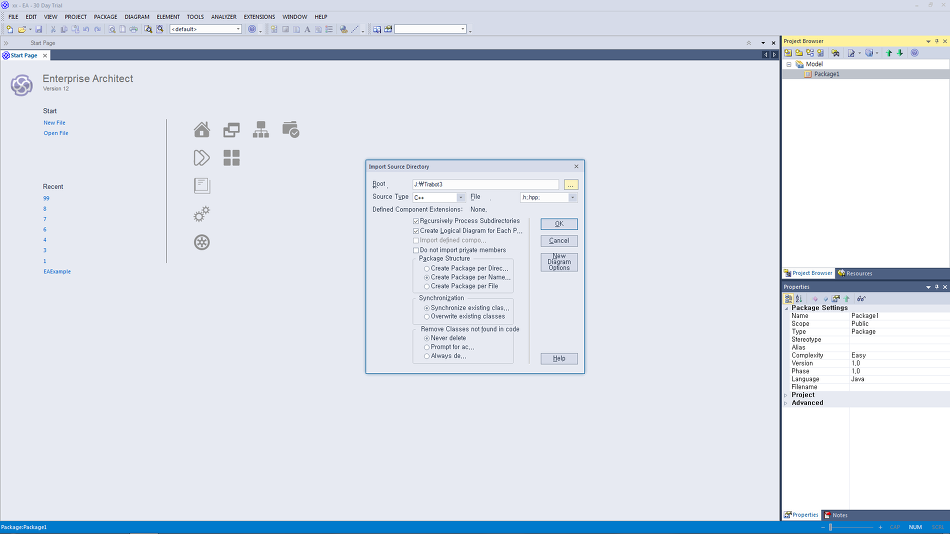
Task: Expand the Project section in Properties
Action: coord(786,395)
